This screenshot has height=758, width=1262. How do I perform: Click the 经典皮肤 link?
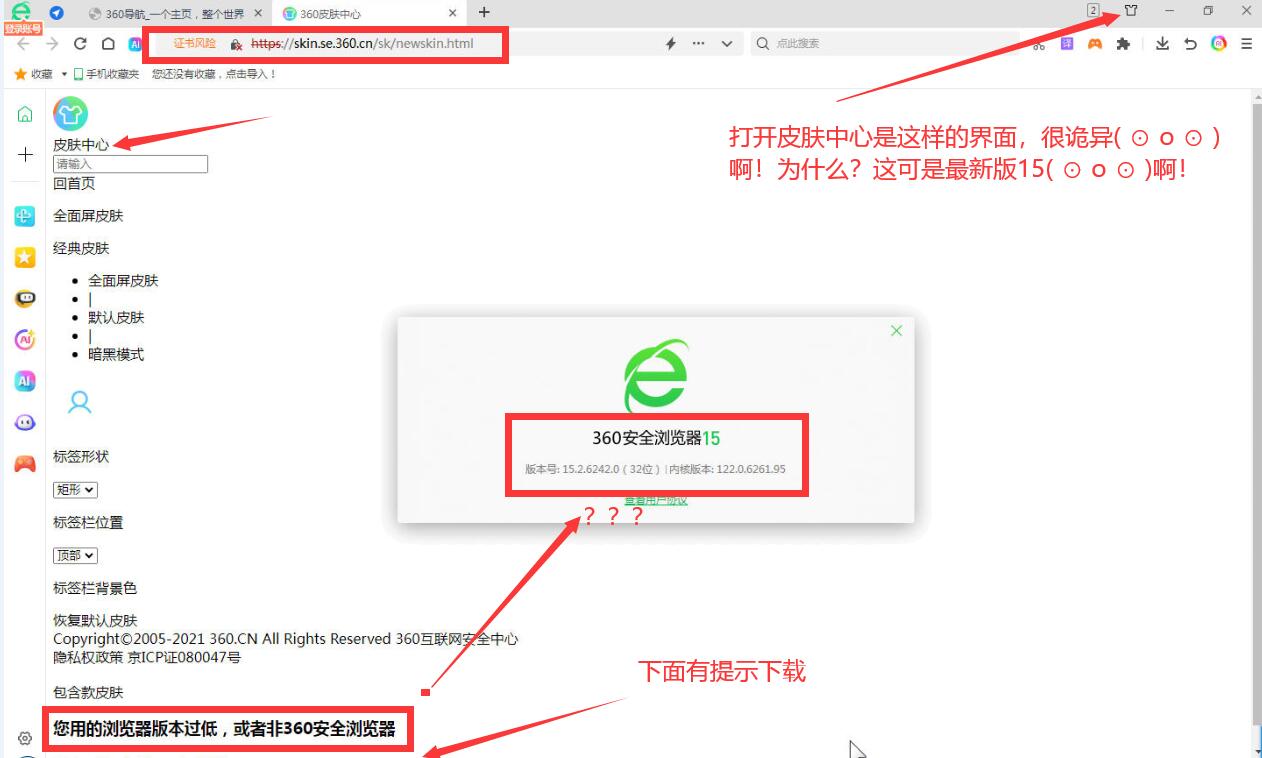tap(81, 248)
